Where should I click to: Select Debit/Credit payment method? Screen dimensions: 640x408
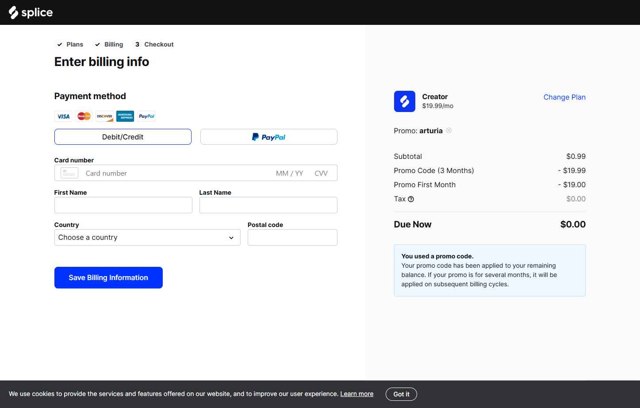coord(123,137)
